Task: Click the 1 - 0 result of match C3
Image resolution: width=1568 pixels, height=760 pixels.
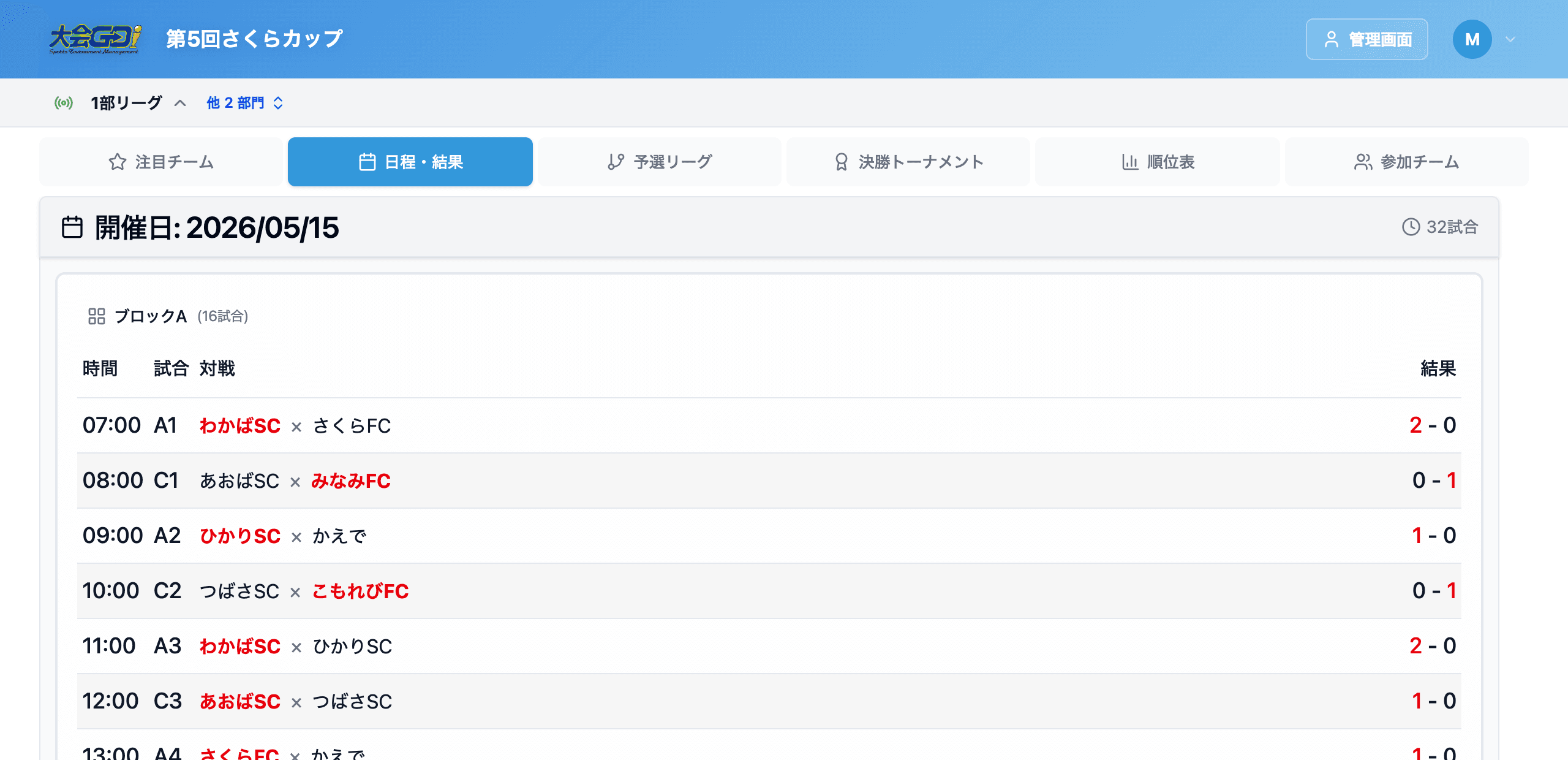Action: click(x=1434, y=701)
